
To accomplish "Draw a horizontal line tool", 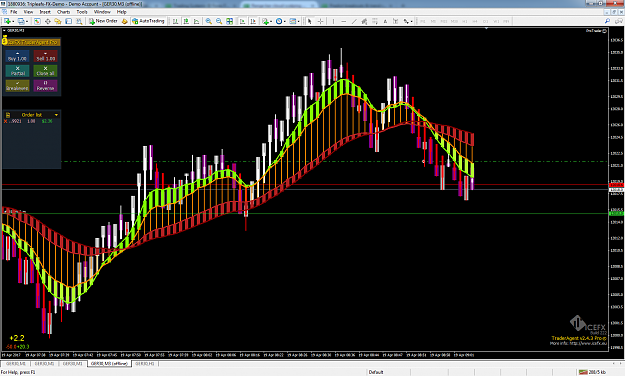I will coord(344,21).
